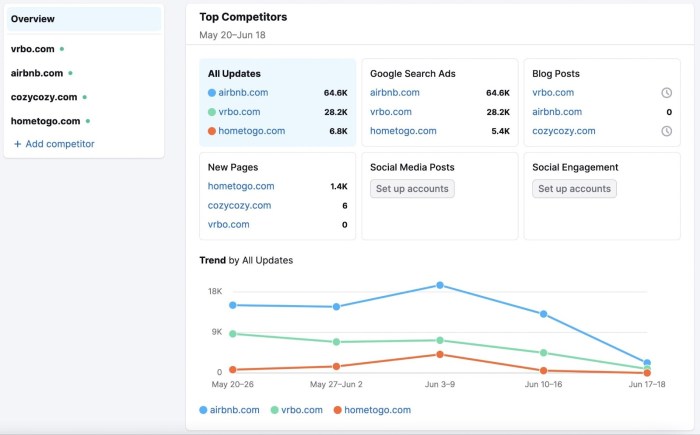Image resolution: width=700 pixels, height=435 pixels.
Task: Click the Social Engagement card heading
Action: [575, 167]
